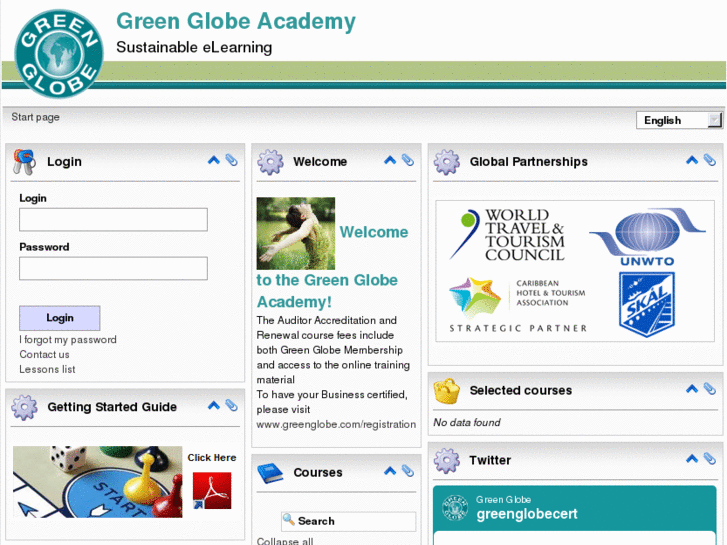
Task: Click the Start page breadcrumb
Action: pyautogui.click(x=35, y=117)
